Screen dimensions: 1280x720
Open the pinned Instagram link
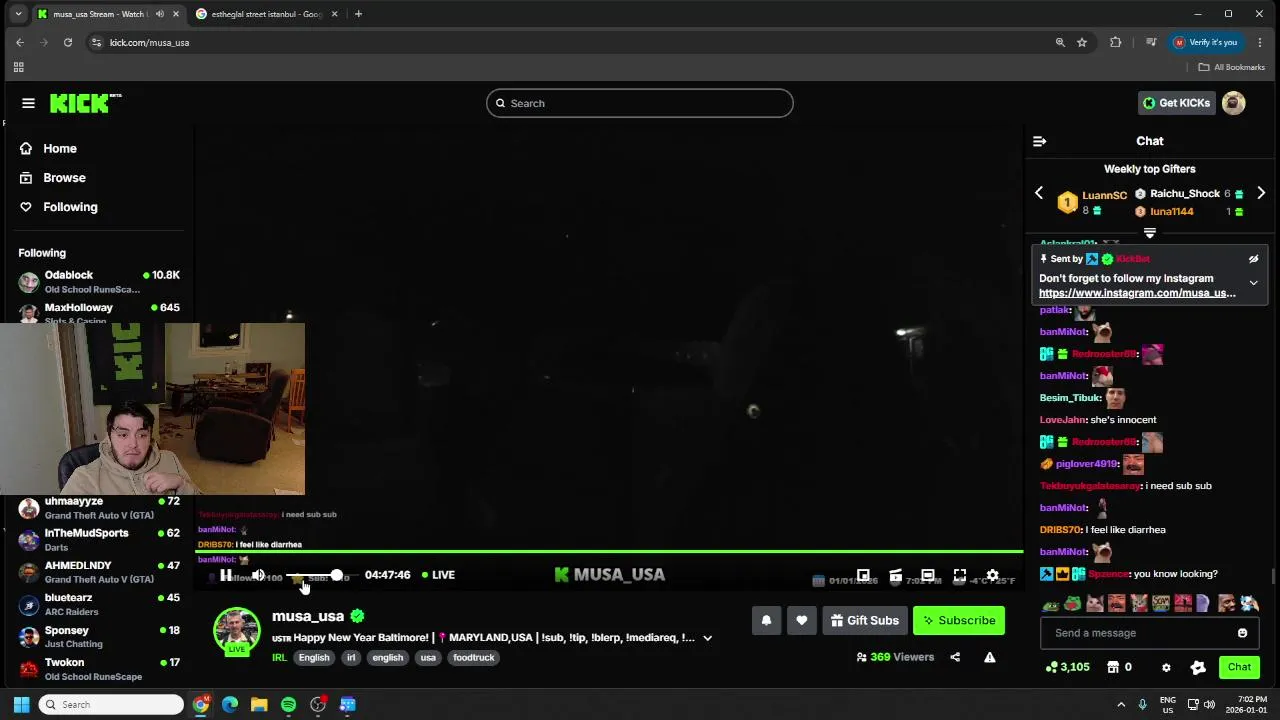point(1137,293)
